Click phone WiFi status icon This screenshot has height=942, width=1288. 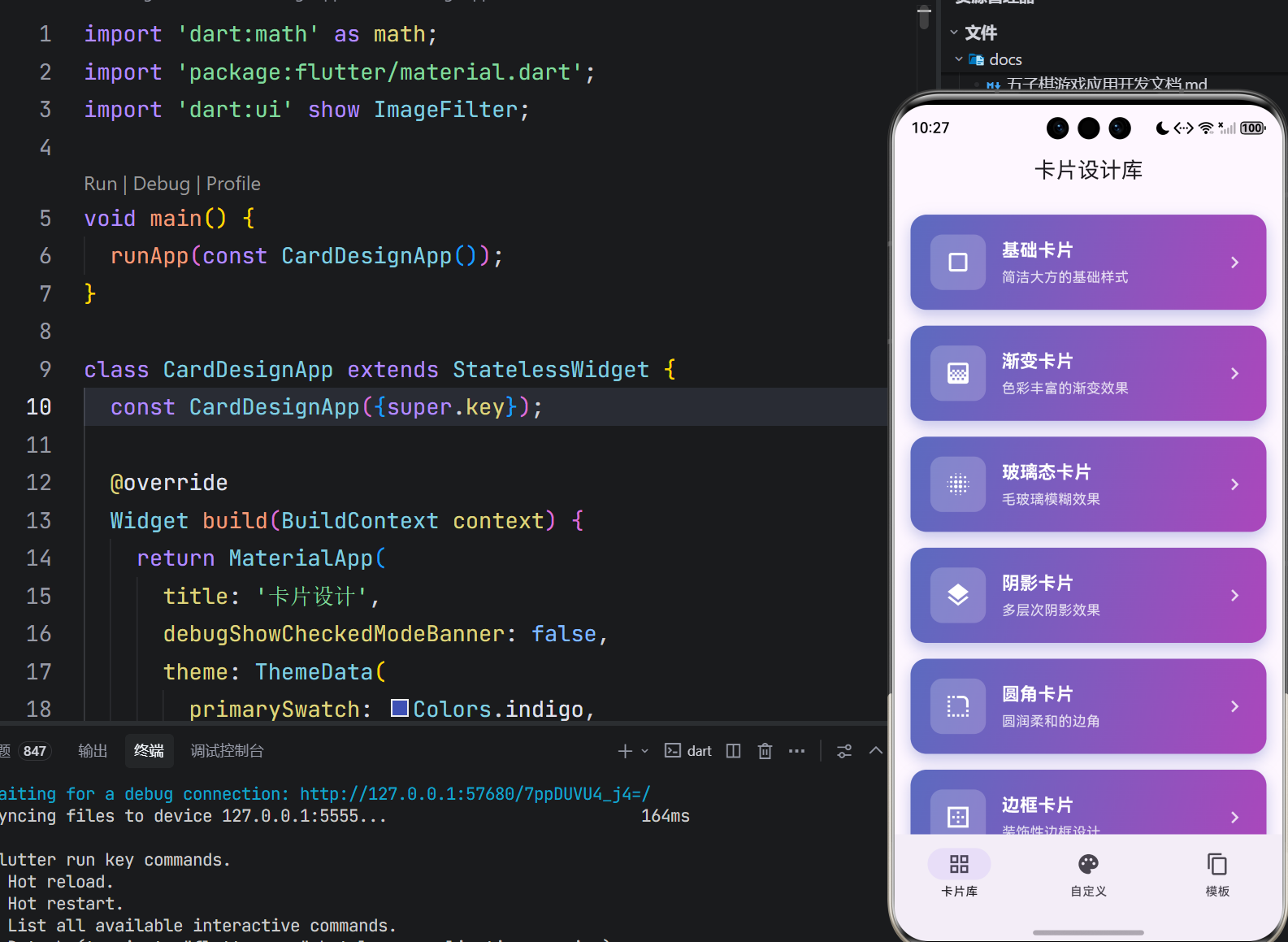click(1206, 128)
